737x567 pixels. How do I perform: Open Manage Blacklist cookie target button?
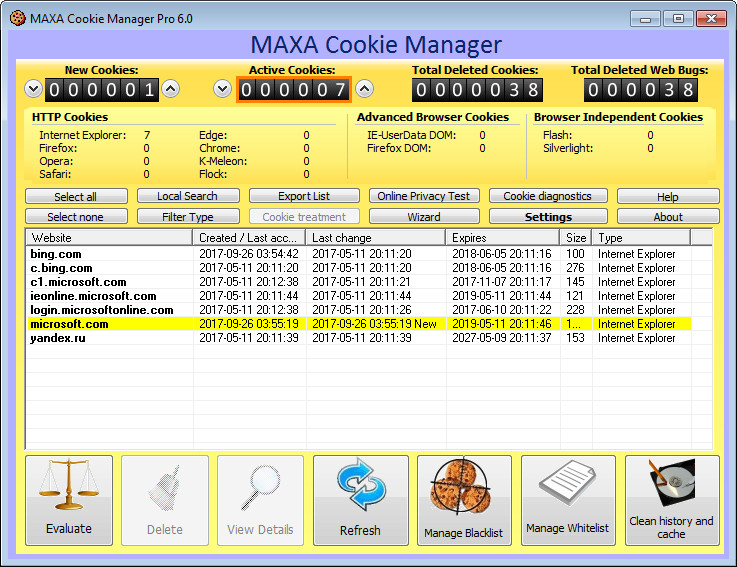point(464,500)
